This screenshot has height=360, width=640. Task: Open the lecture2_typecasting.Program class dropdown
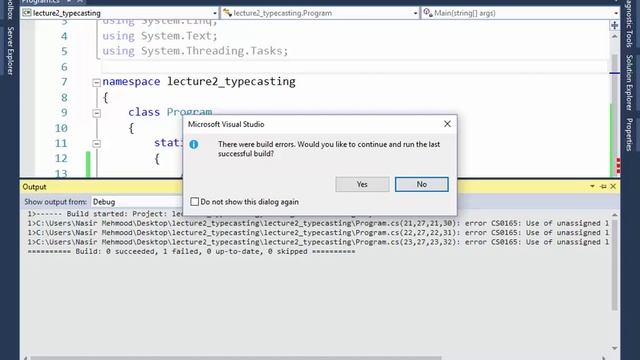(415, 13)
